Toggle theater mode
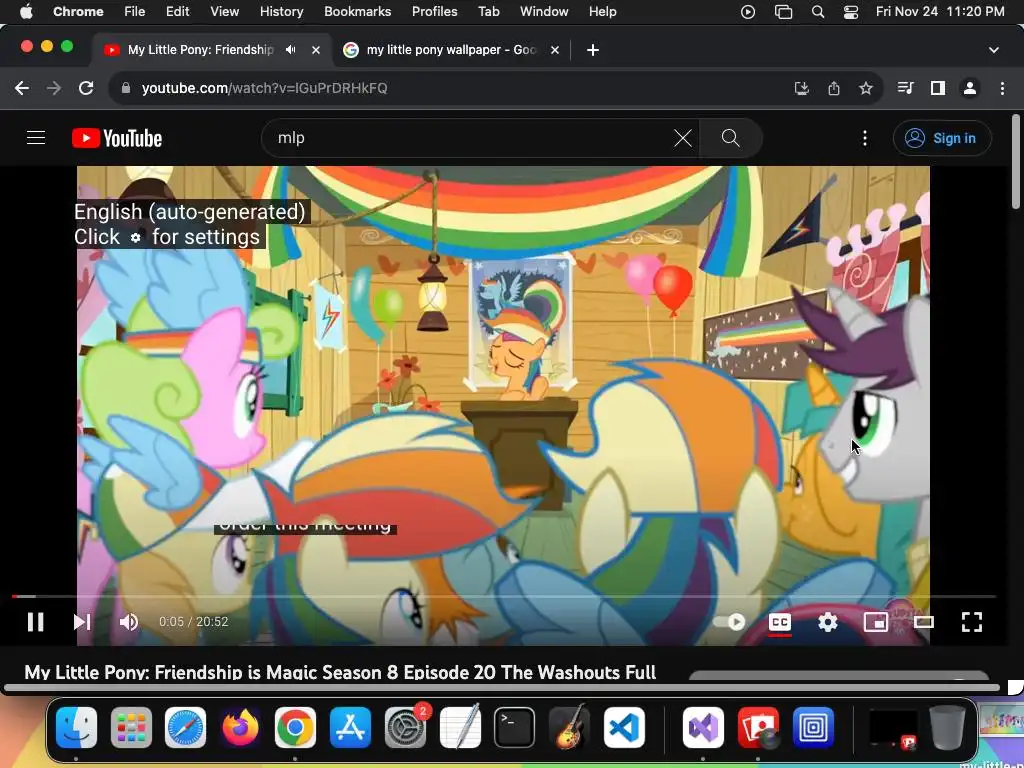This screenshot has height=768, width=1024. click(923, 622)
